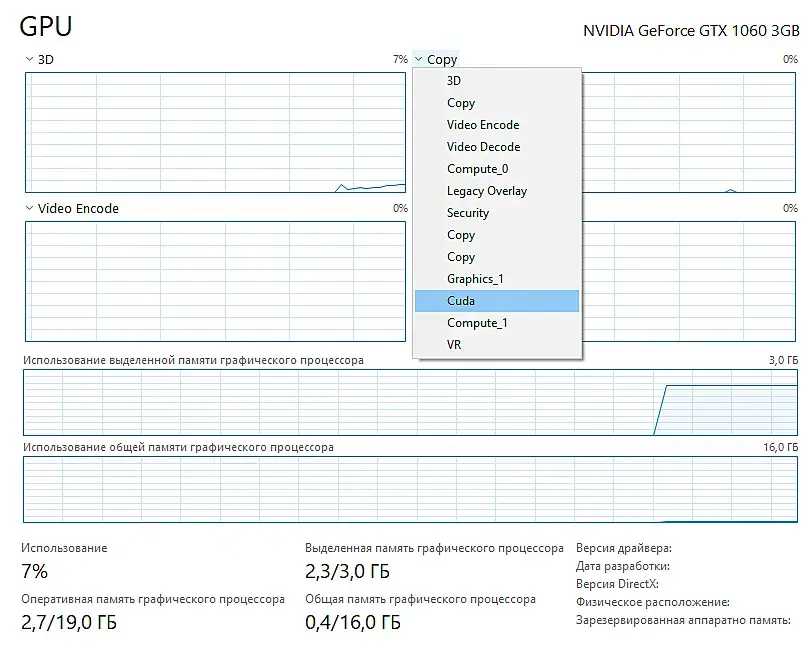
Task: Switch the graph to Graphics_1
Action: click(x=475, y=279)
